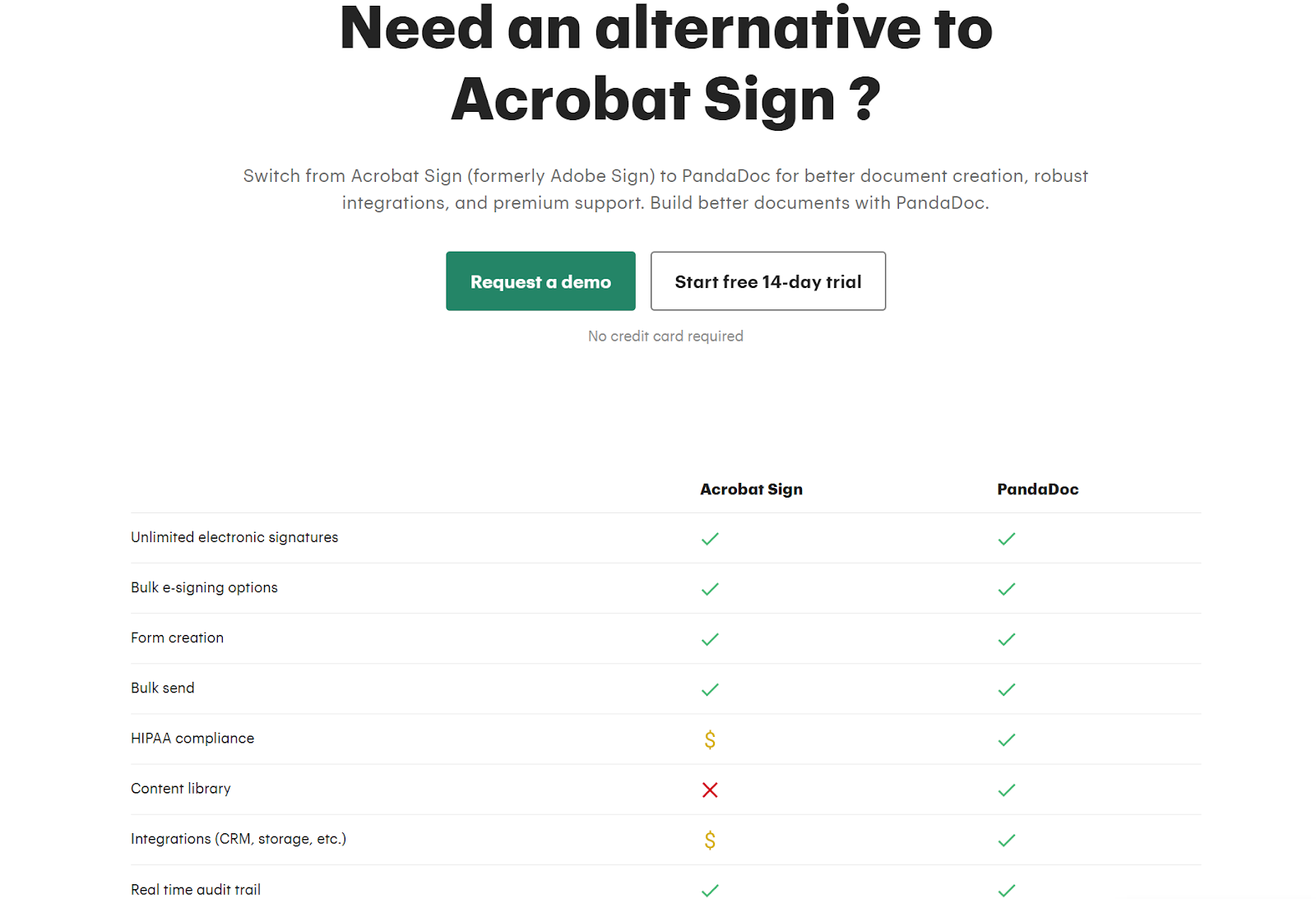
Task: Click the text No credit card required
Action: pyautogui.click(x=665, y=336)
